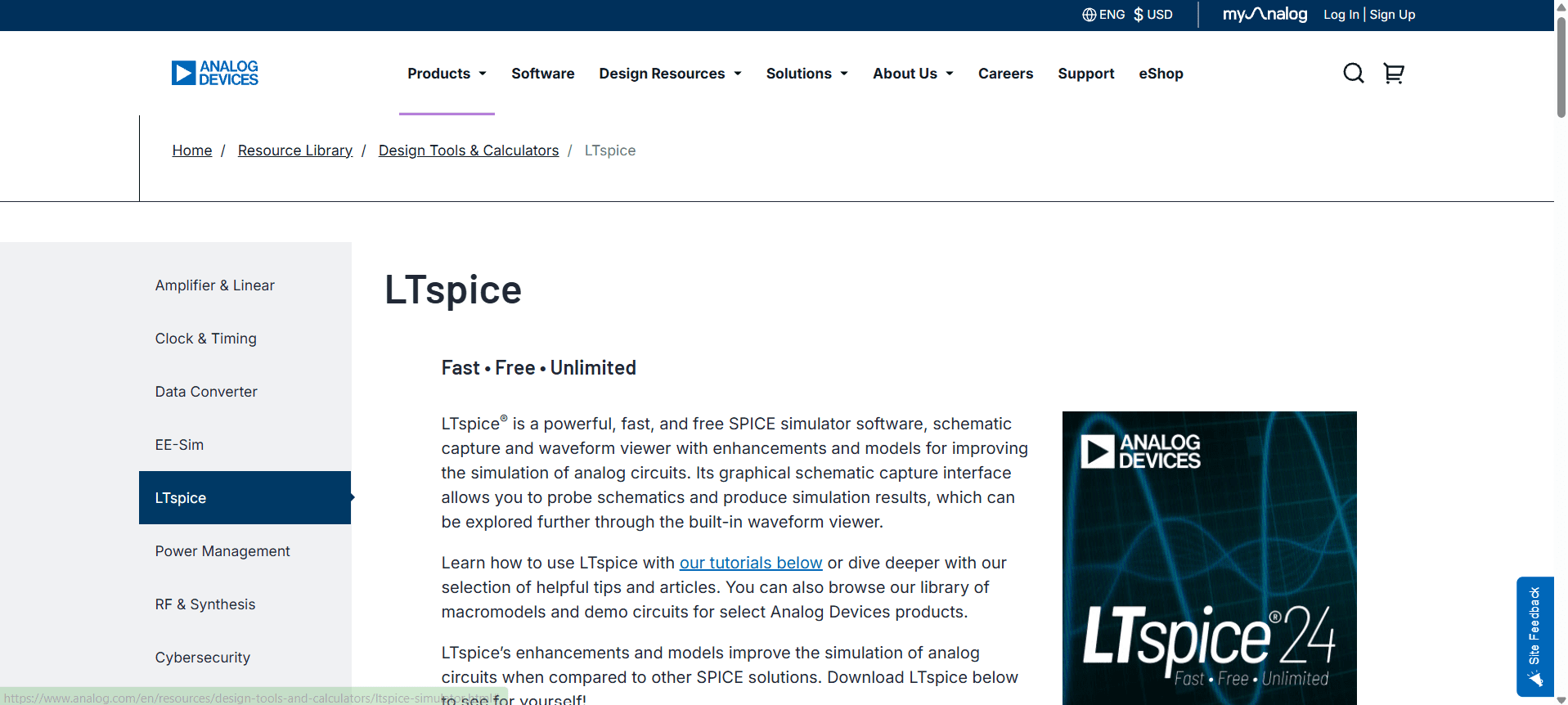
Task: Expand the Design Resources dropdown
Action: click(670, 74)
